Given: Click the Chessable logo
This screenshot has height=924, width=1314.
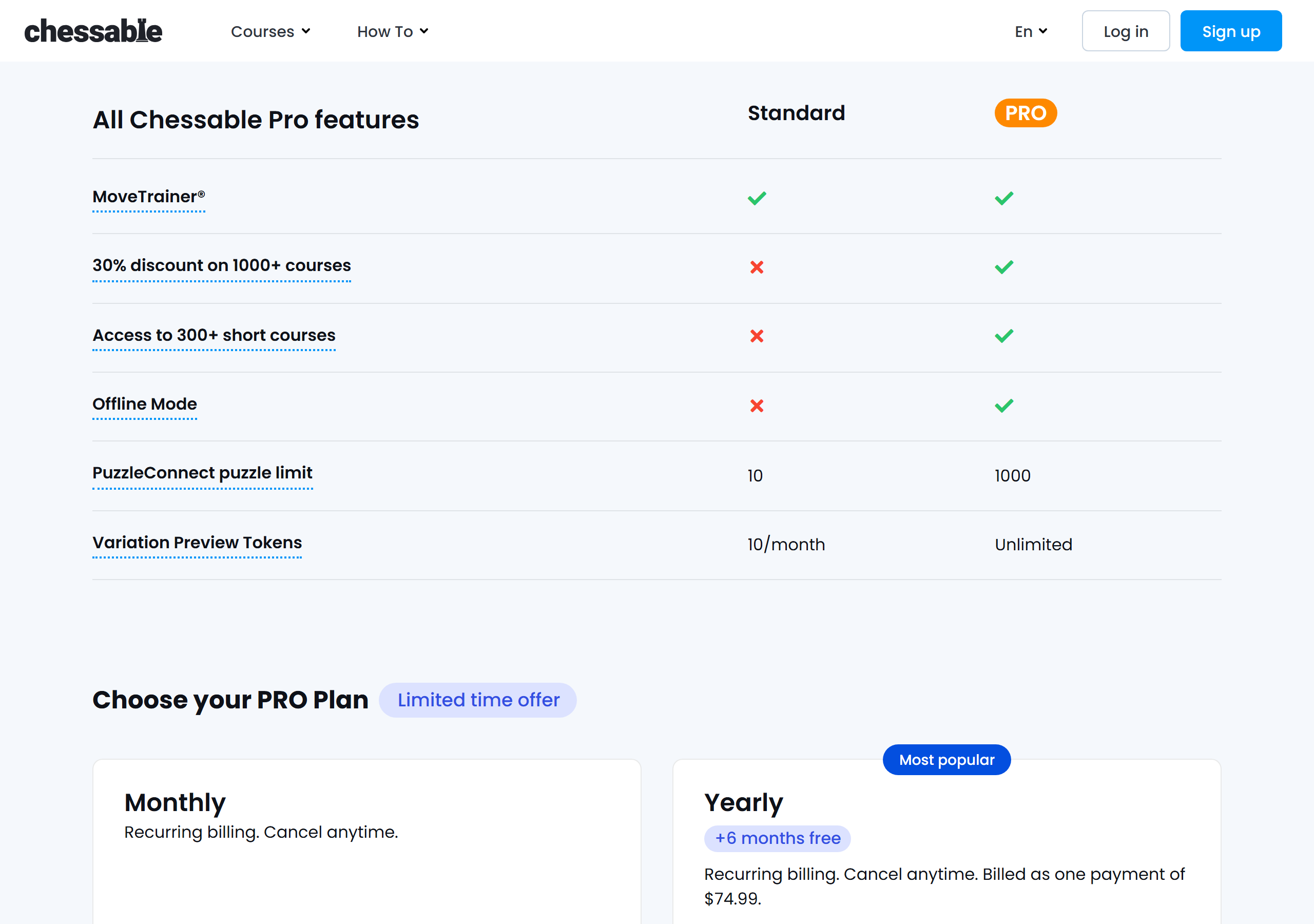Looking at the screenshot, I should click(x=93, y=31).
